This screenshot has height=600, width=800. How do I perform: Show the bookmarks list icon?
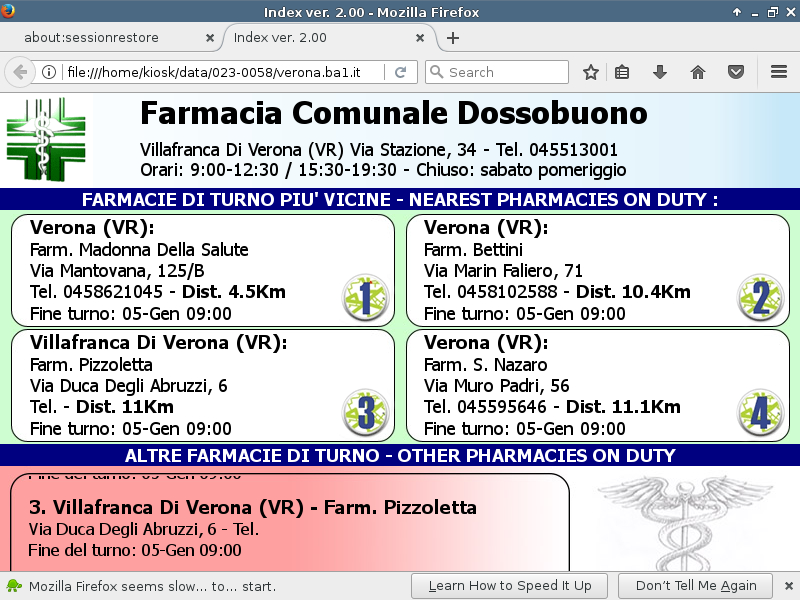622,72
